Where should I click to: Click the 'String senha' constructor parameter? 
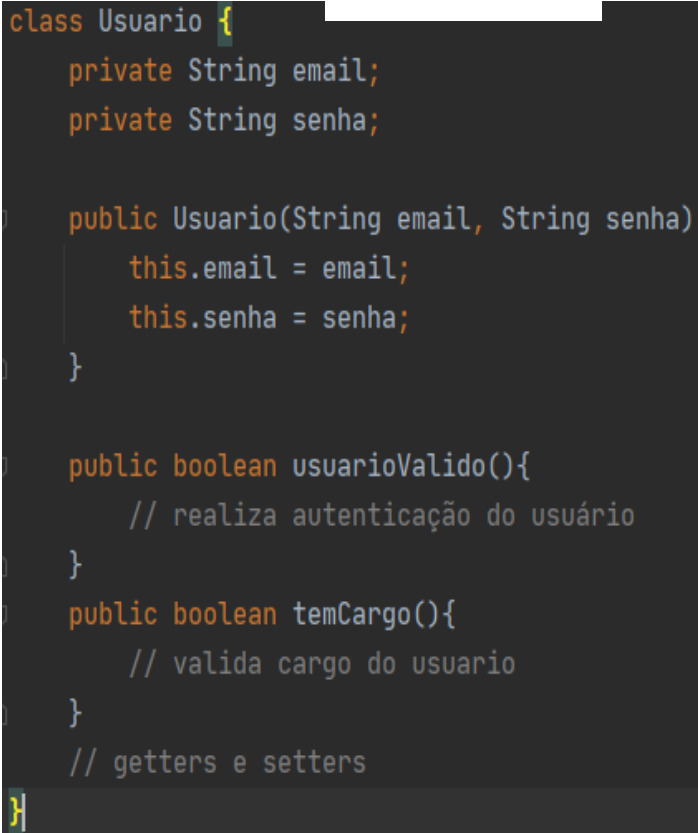click(x=595, y=219)
